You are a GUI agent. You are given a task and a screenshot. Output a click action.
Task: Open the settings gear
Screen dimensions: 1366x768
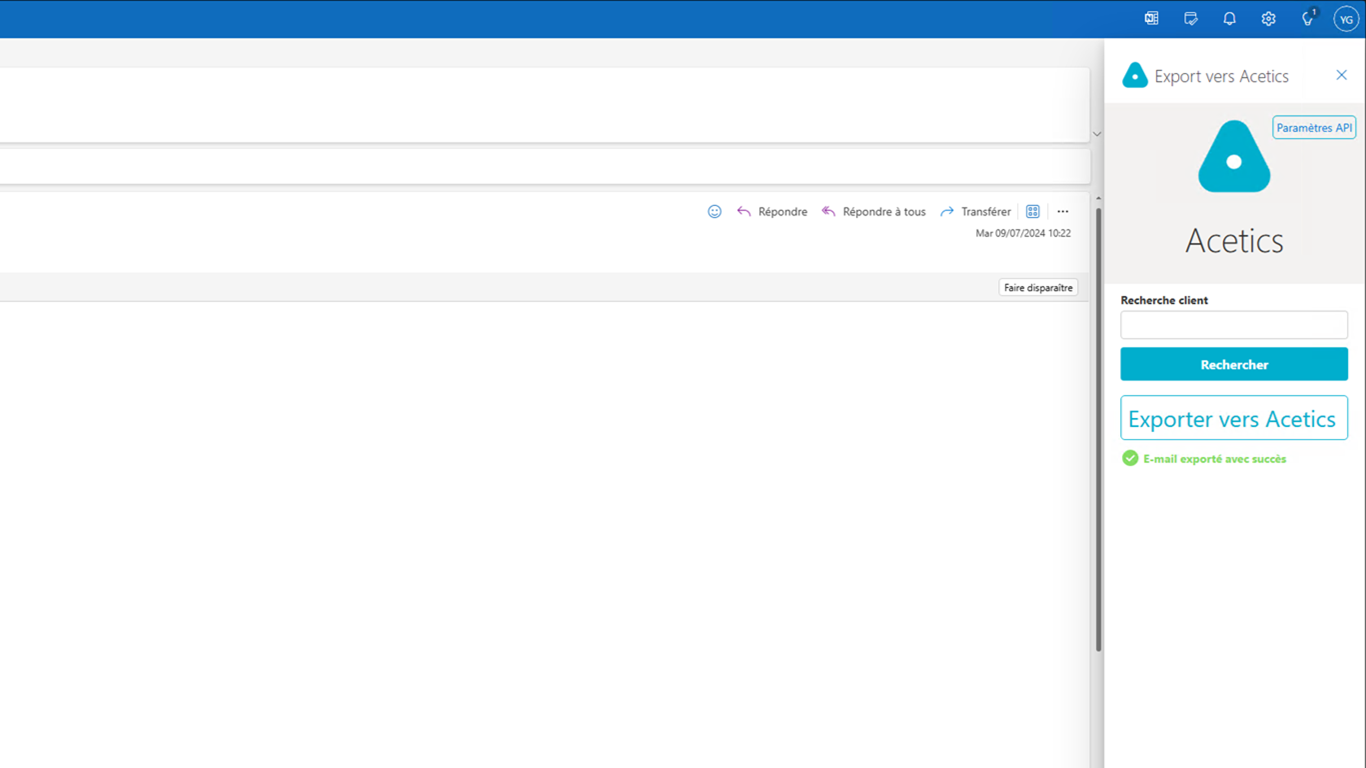coord(1269,19)
